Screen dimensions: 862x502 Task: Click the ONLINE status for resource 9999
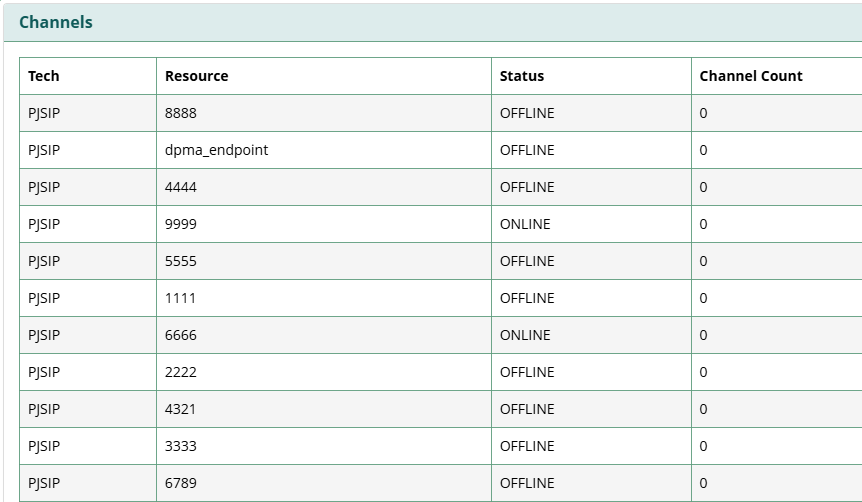point(525,224)
